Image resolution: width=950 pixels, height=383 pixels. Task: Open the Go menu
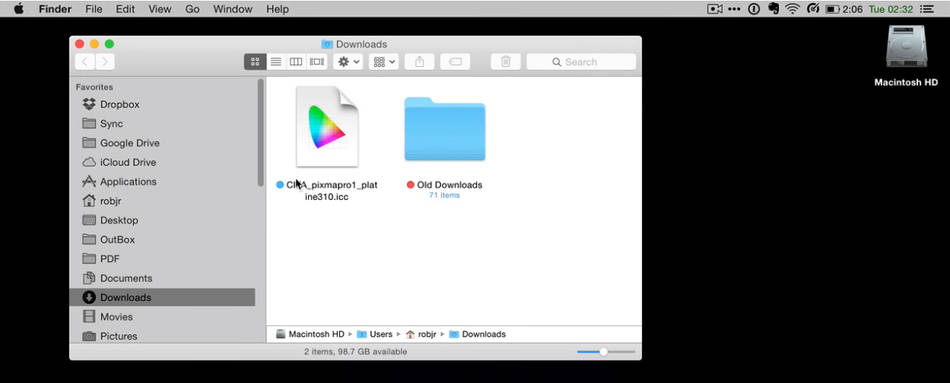pyautogui.click(x=192, y=9)
